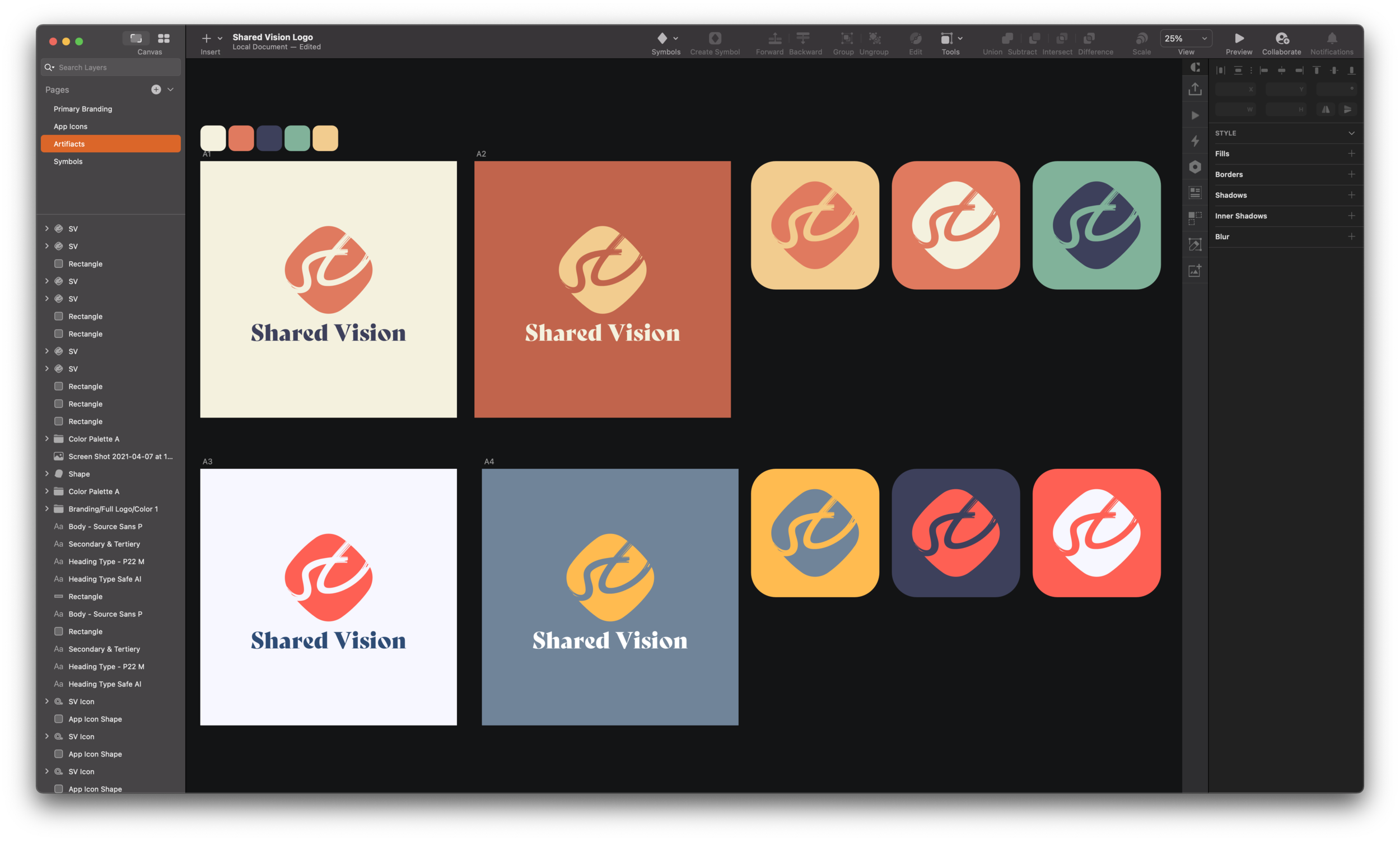
Task: Click the export share icon in inspector strip
Action: click(x=1195, y=89)
